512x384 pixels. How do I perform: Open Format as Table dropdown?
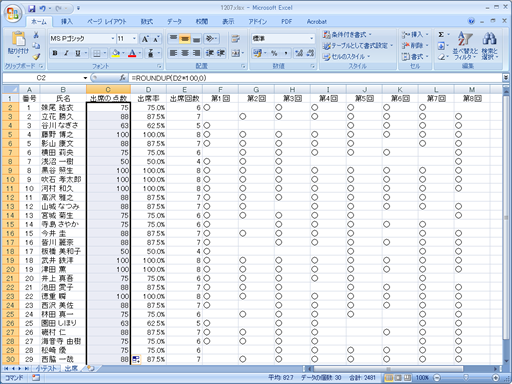pyautogui.click(x=358, y=46)
